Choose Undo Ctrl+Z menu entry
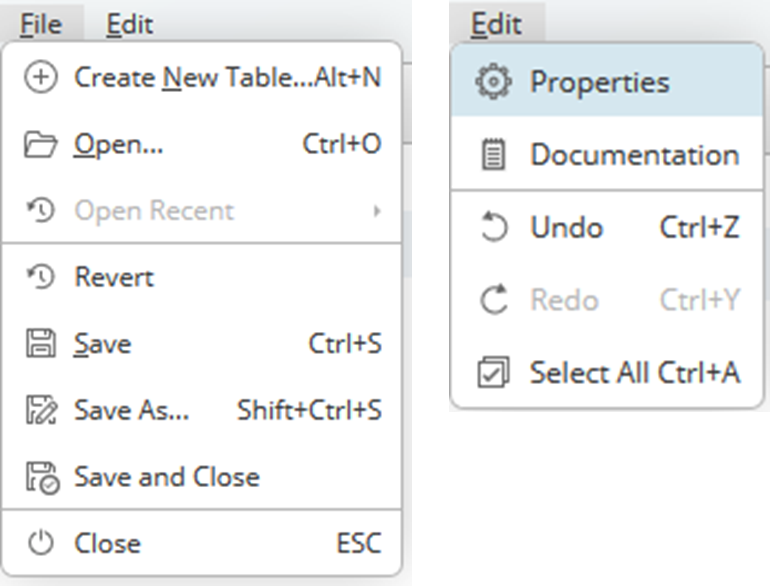Viewport: 770px width, 586px height. click(x=607, y=227)
